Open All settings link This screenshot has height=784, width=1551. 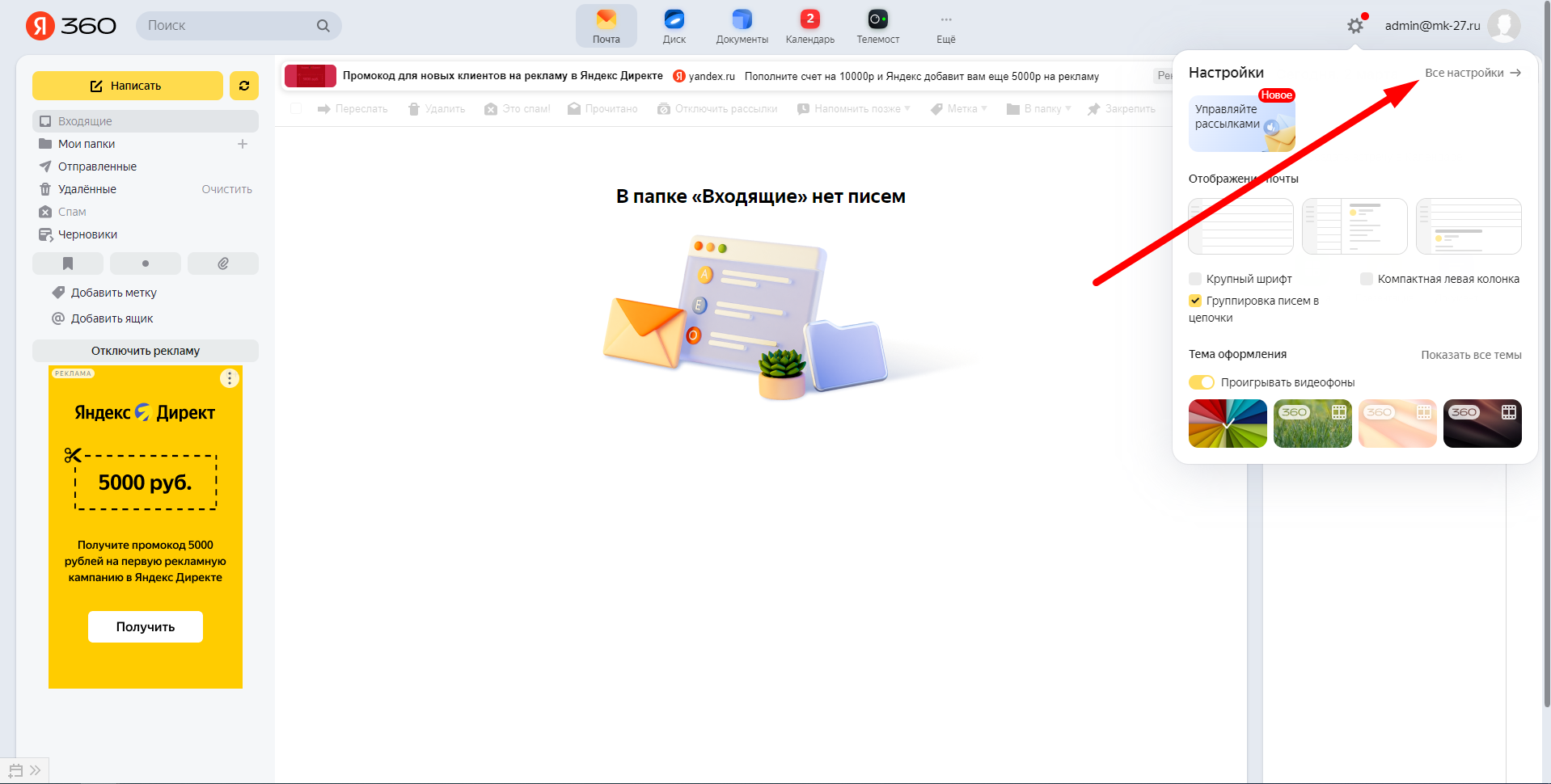[1472, 73]
